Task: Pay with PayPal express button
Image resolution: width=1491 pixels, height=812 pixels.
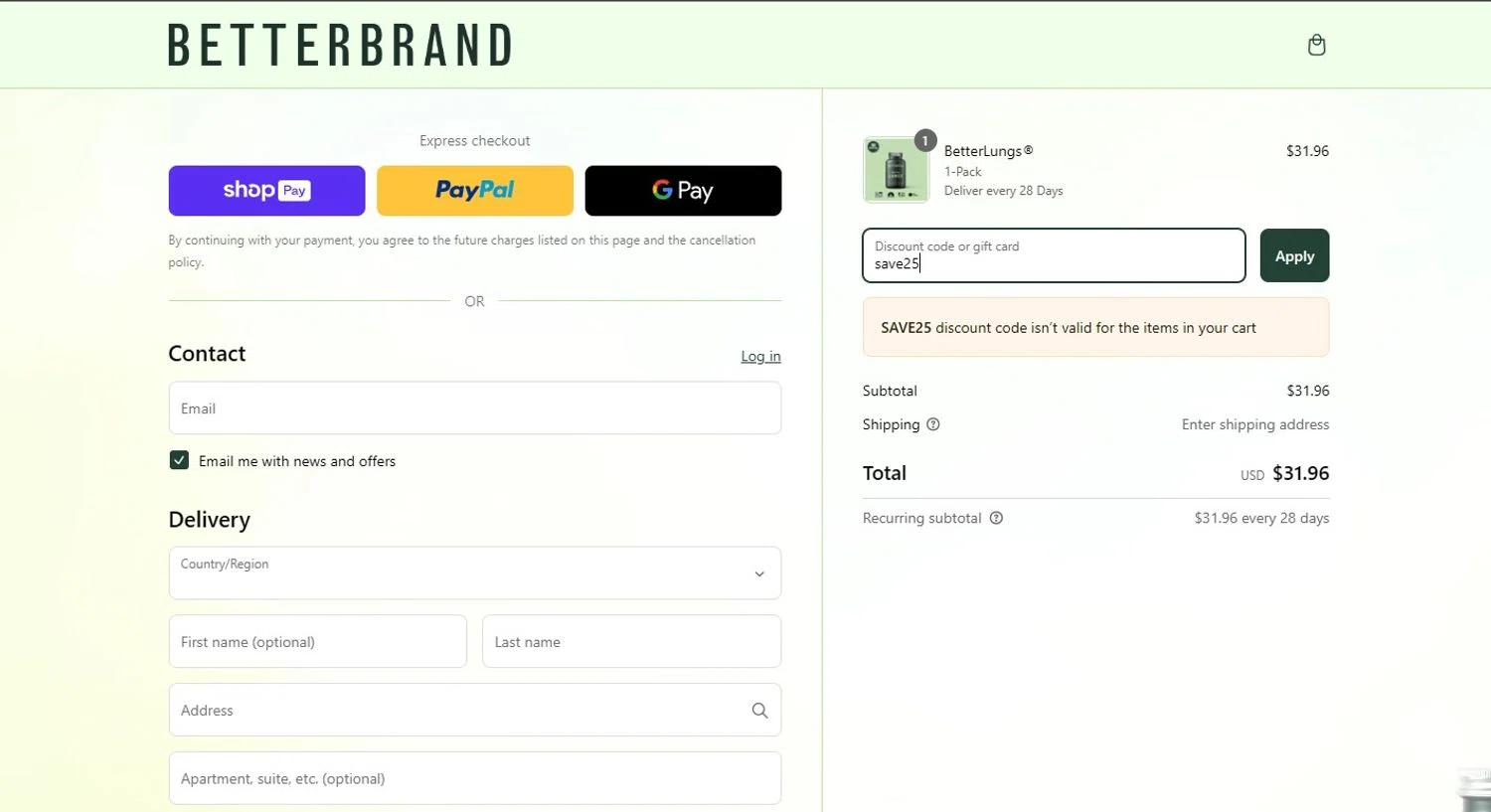Action: coord(475,191)
